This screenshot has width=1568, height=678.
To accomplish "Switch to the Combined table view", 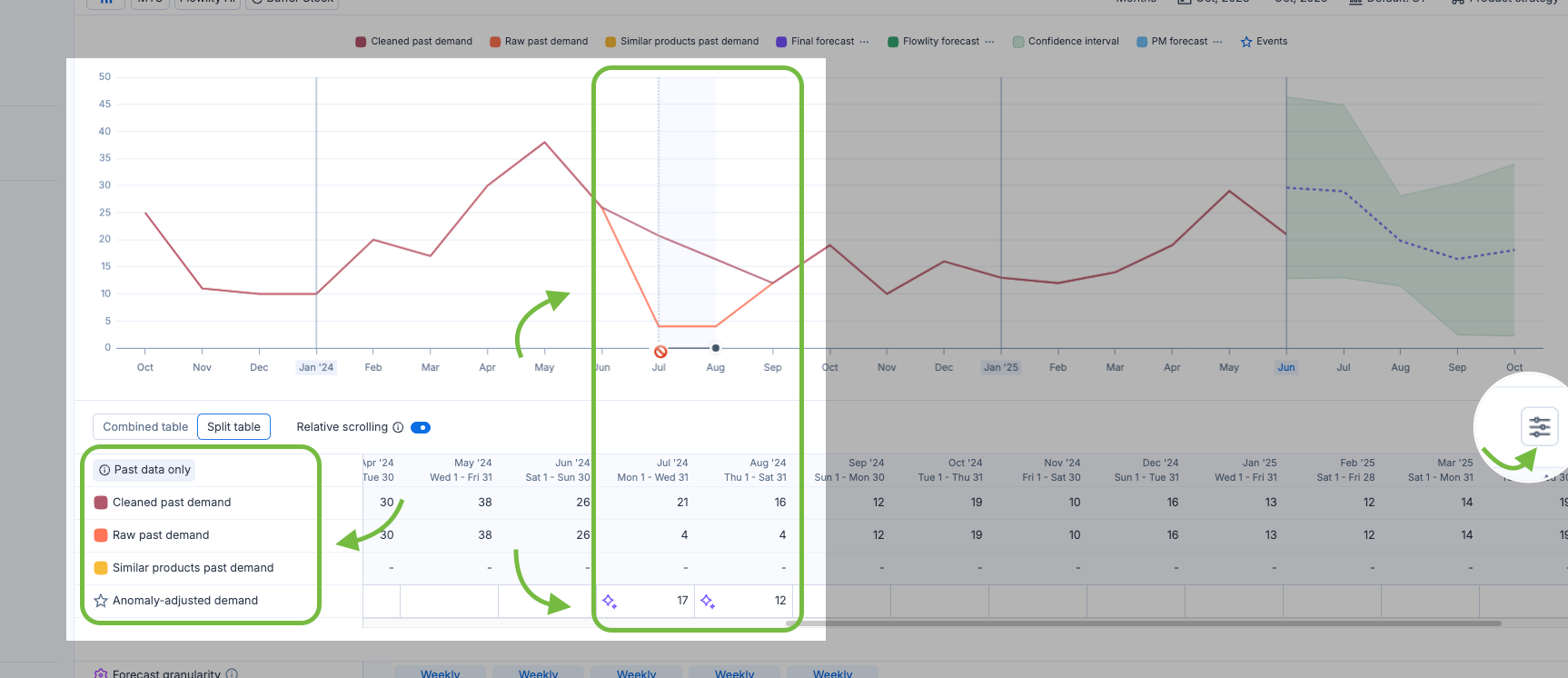I will (145, 427).
